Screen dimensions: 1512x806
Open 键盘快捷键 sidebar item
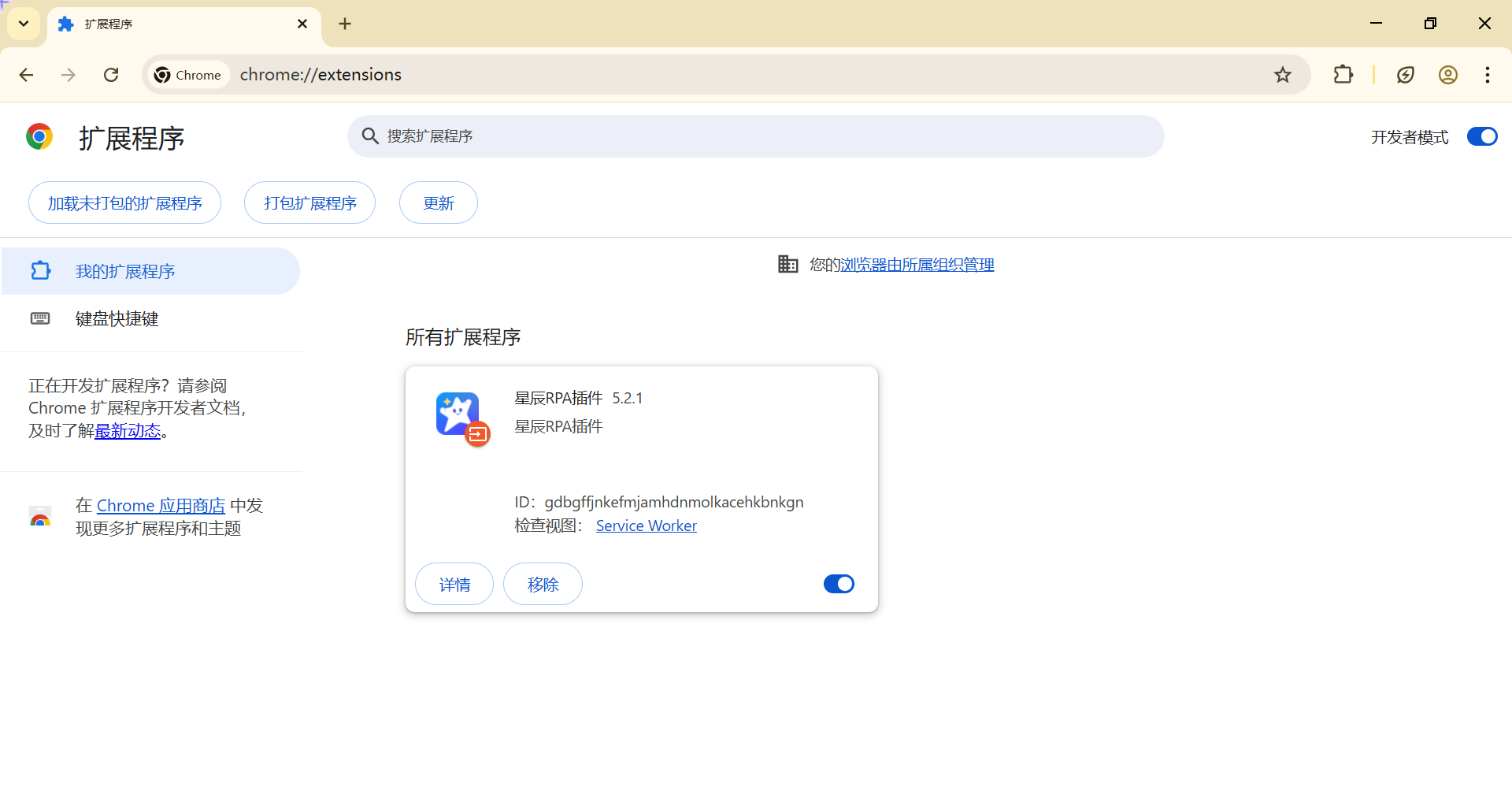[x=117, y=319]
